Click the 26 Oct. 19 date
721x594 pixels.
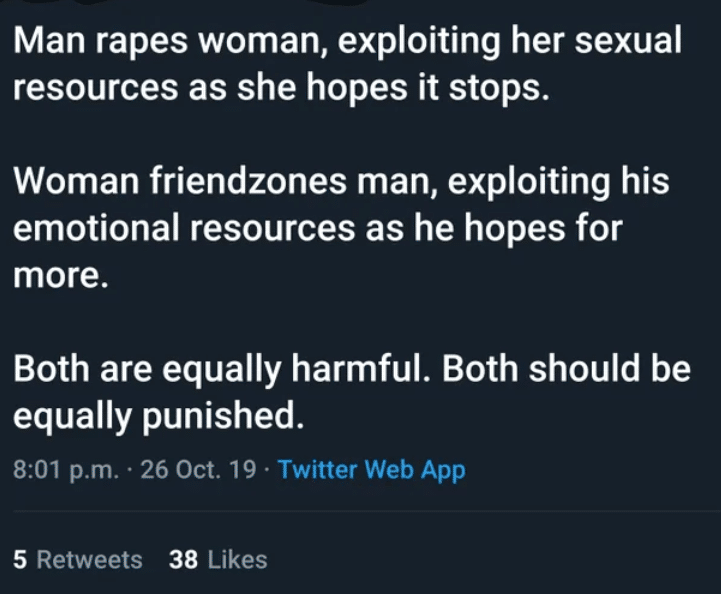tap(198, 470)
